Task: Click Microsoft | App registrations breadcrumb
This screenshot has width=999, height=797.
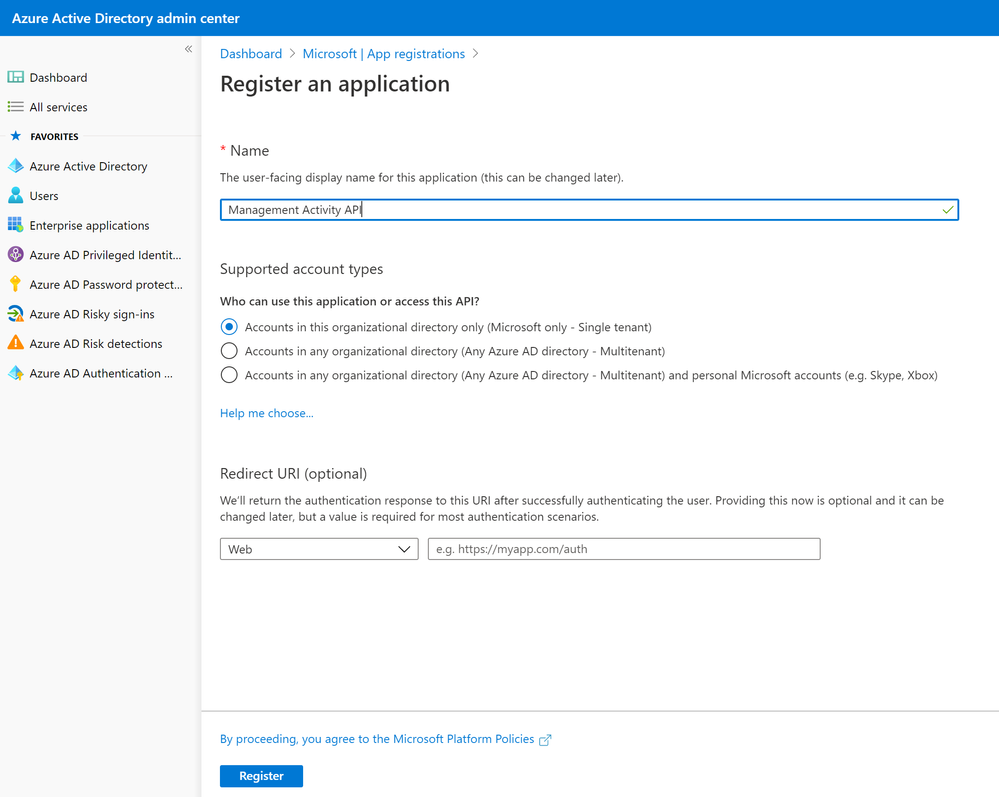Action: [384, 54]
